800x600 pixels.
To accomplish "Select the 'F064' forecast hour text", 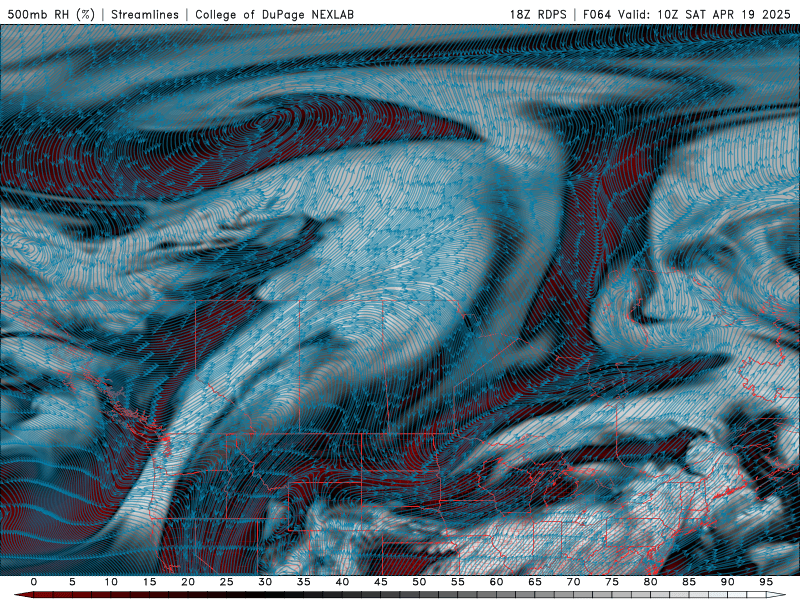I will [x=597, y=14].
